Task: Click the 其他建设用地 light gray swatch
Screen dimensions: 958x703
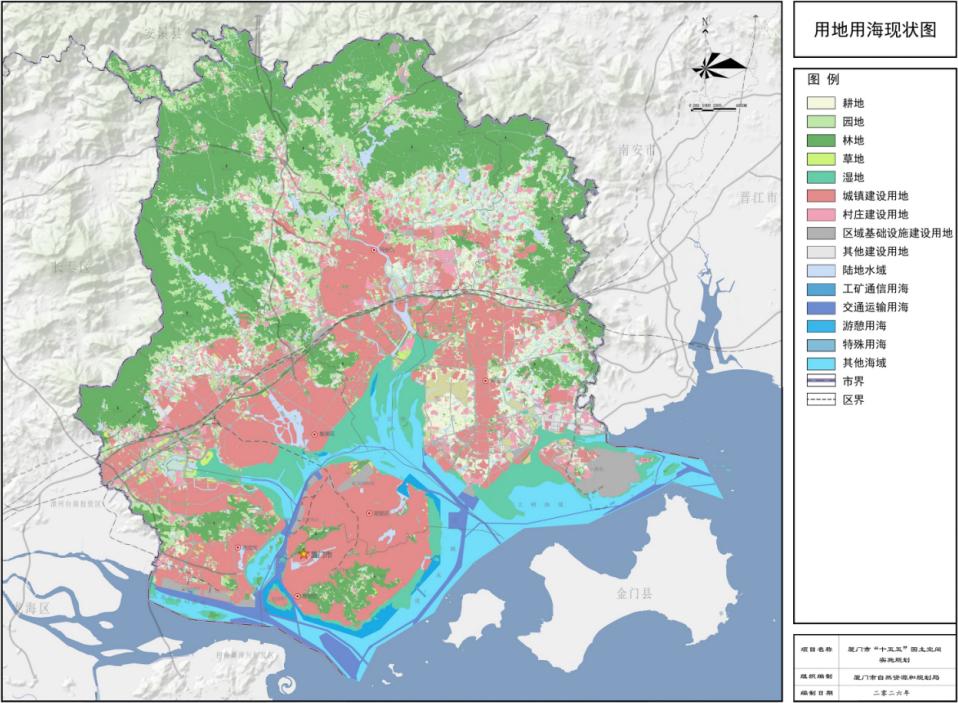Action: tap(821, 252)
